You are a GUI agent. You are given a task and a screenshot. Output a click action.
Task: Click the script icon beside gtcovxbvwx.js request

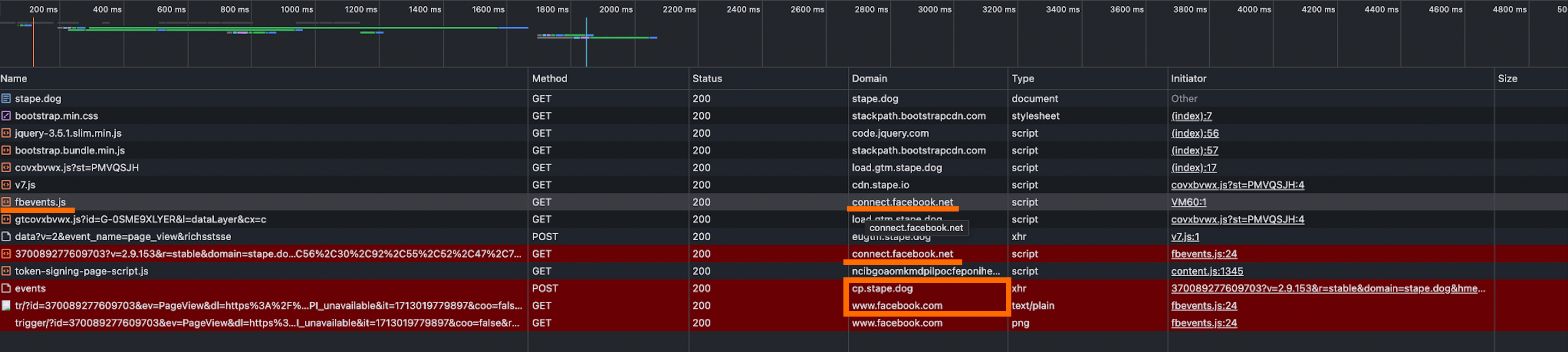[x=6, y=219]
